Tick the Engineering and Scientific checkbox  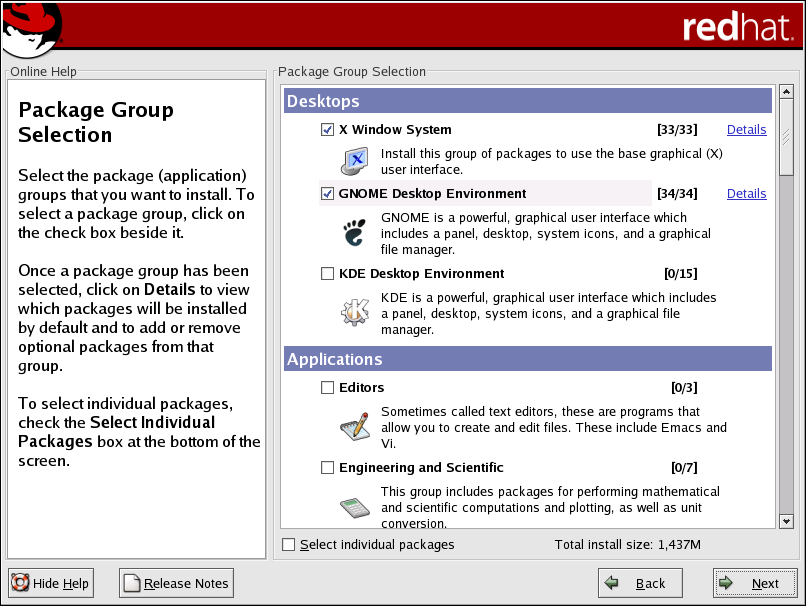[327, 468]
